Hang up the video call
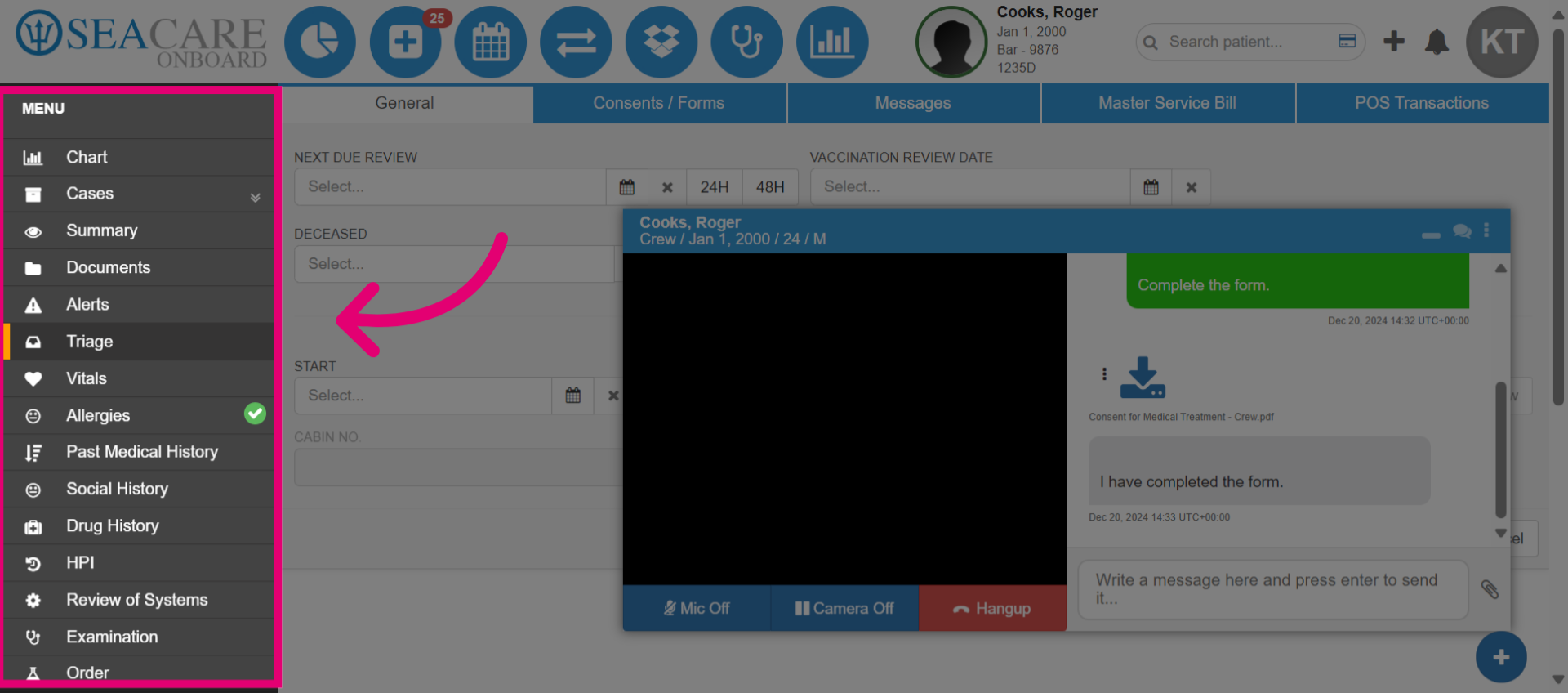The height and width of the screenshot is (693, 1568). 993,608
